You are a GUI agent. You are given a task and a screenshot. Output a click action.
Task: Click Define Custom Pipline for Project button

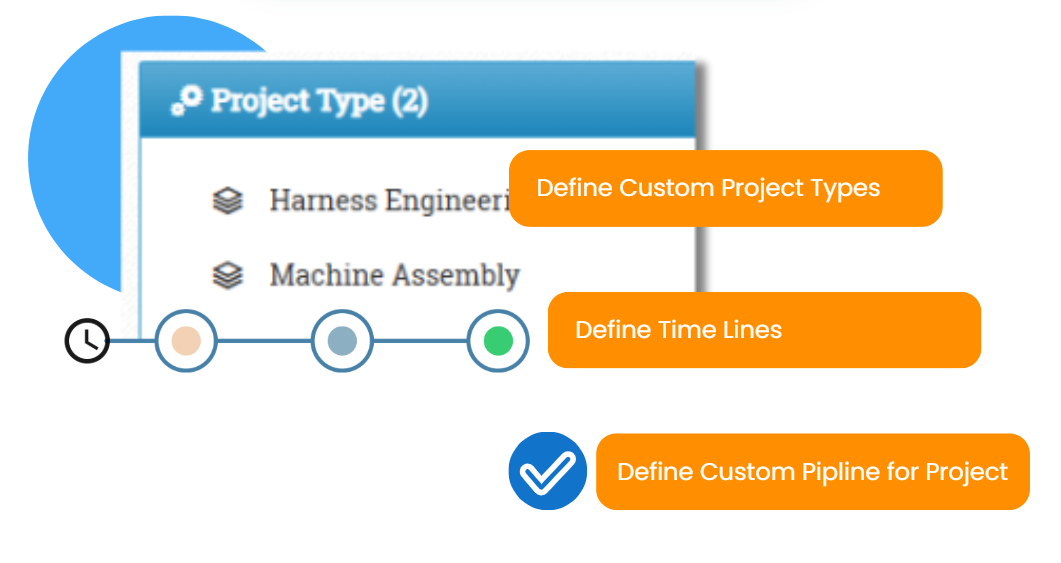[813, 472]
